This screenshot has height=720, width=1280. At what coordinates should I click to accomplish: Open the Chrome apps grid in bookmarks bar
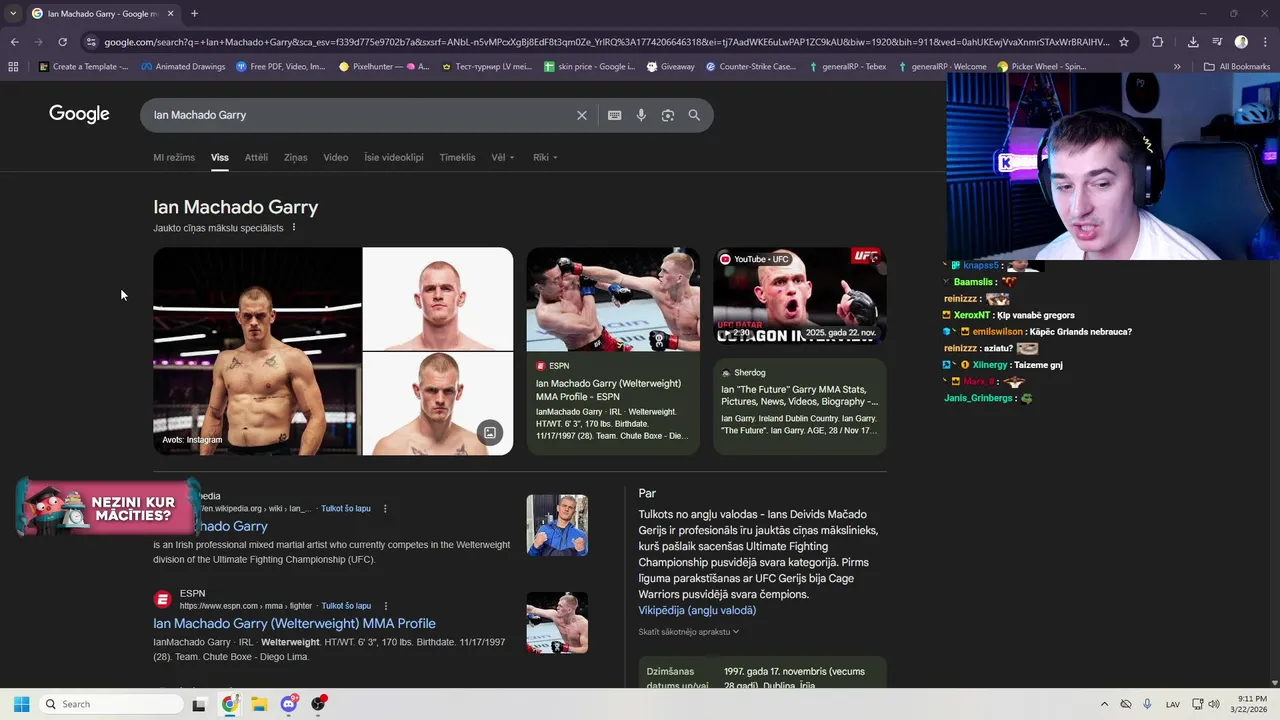tap(13, 67)
